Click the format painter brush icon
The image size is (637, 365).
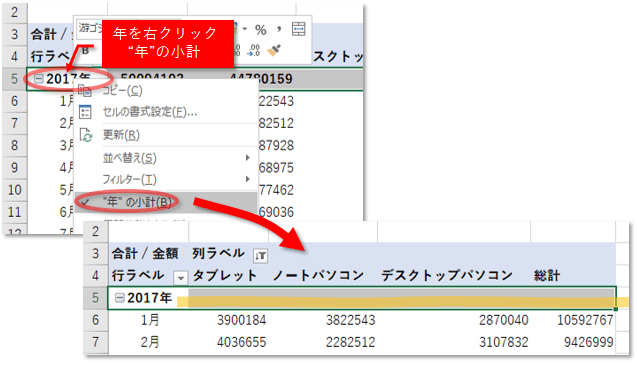275,51
